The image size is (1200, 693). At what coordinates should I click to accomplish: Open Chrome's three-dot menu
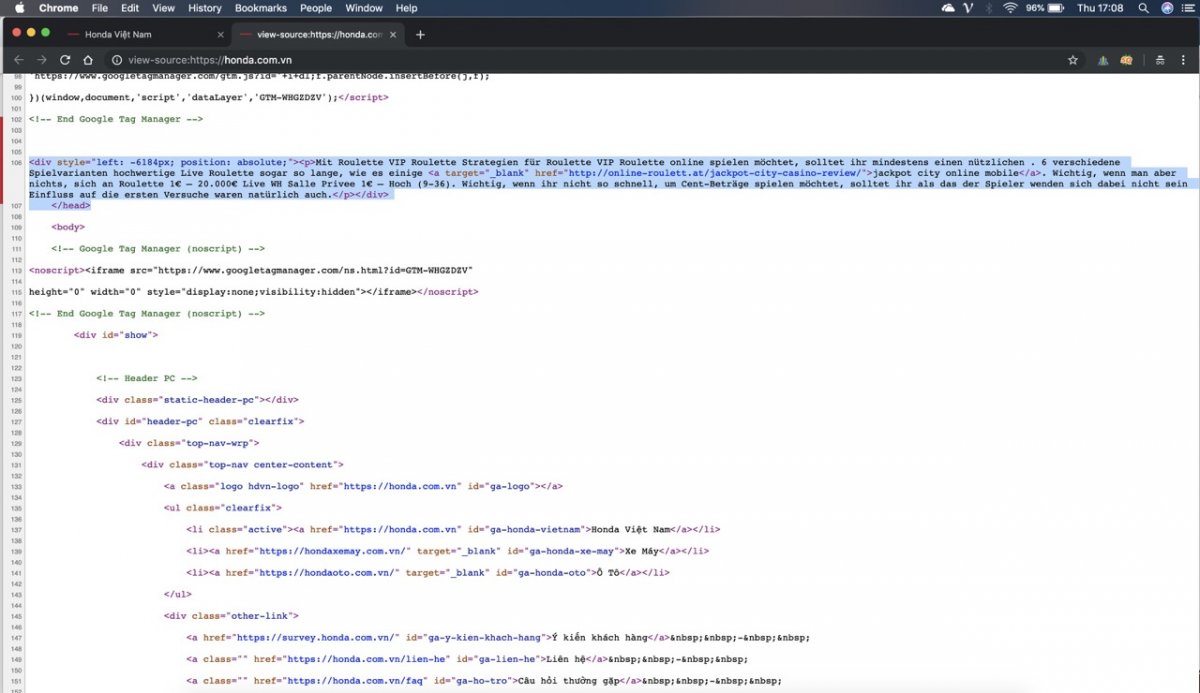coord(1183,60)
